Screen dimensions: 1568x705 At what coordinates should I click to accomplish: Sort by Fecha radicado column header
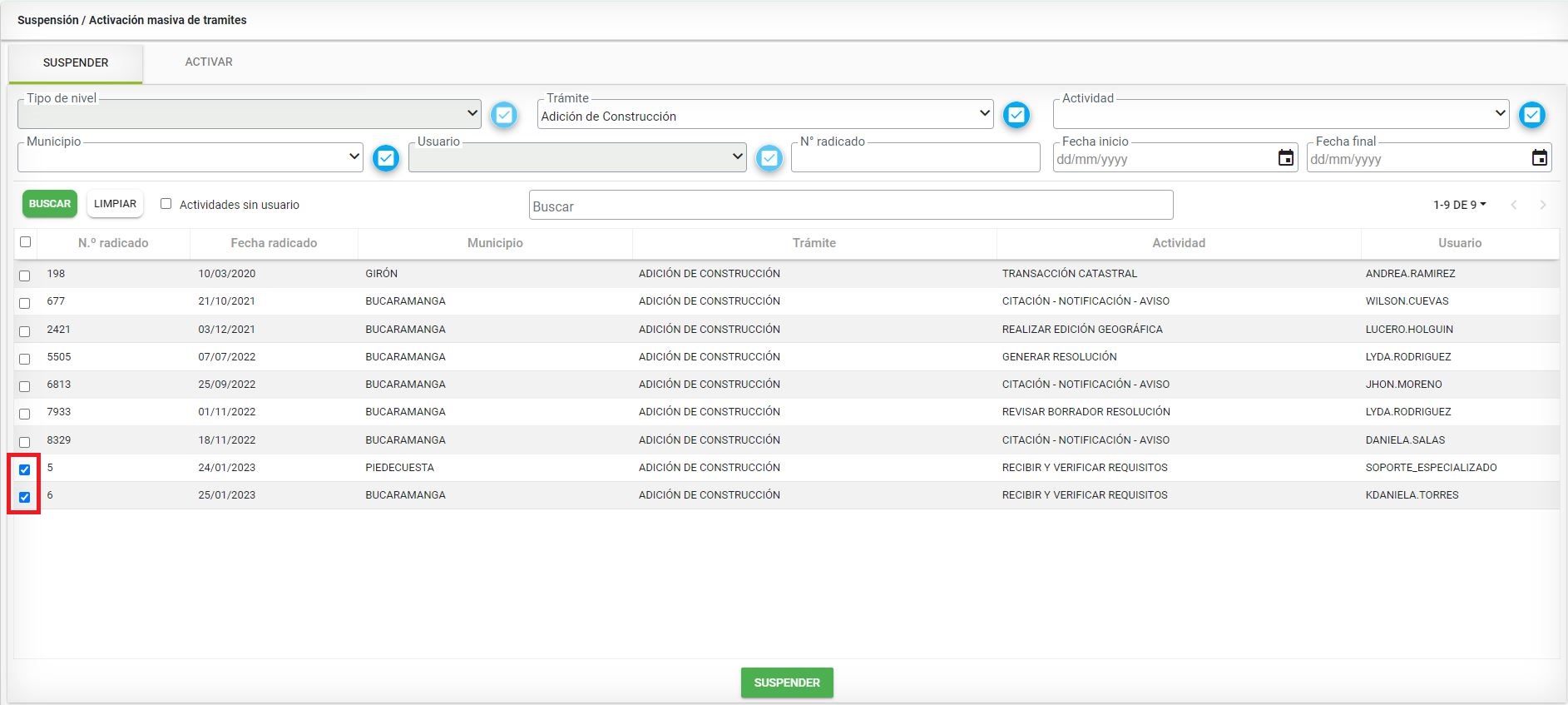pyautogui.click(x=274, y=243)
